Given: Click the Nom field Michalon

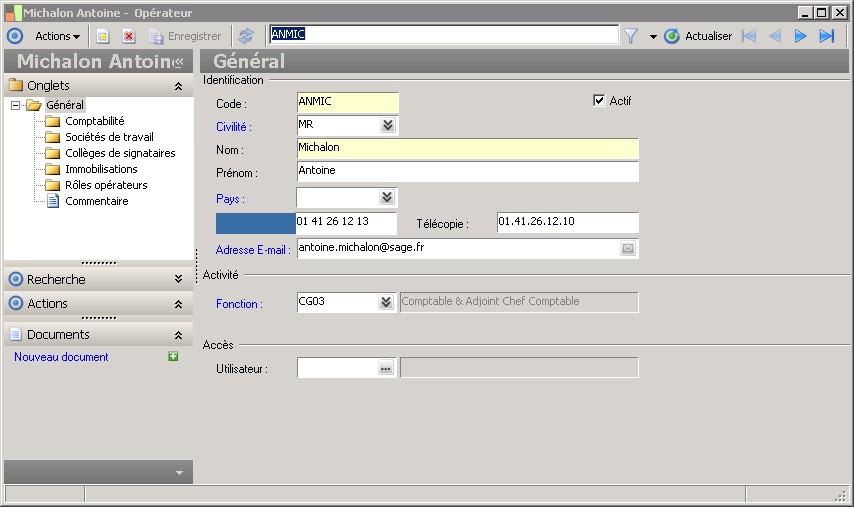Looking at the screenshot, I should [x=468, y=149].
